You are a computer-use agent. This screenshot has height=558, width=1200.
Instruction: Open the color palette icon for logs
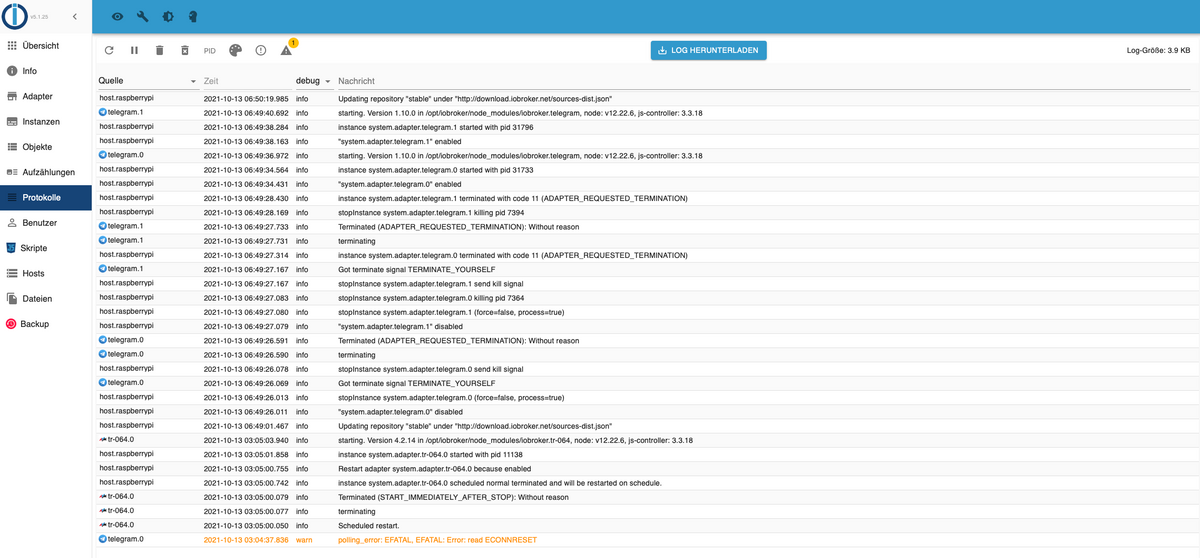point(235,50)
